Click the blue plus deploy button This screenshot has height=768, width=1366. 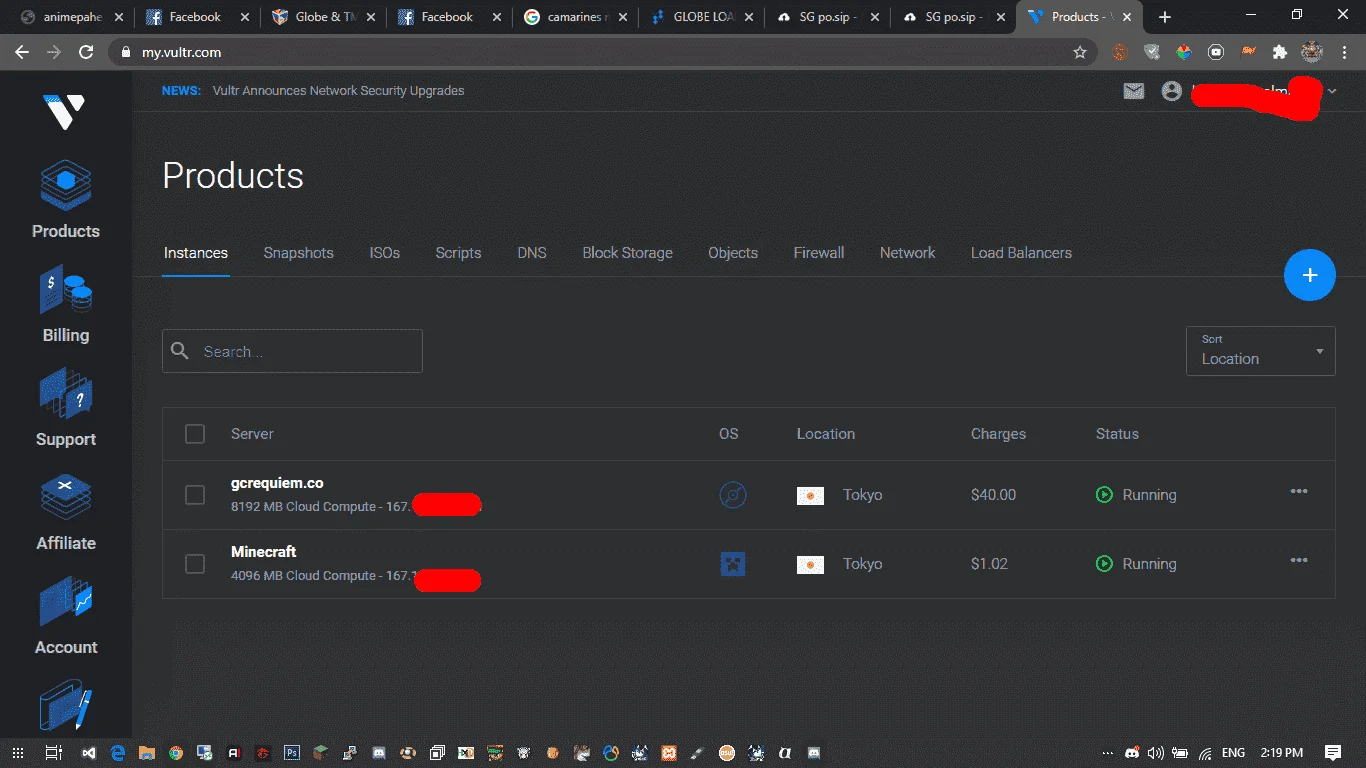click(x=1309, y=275)
